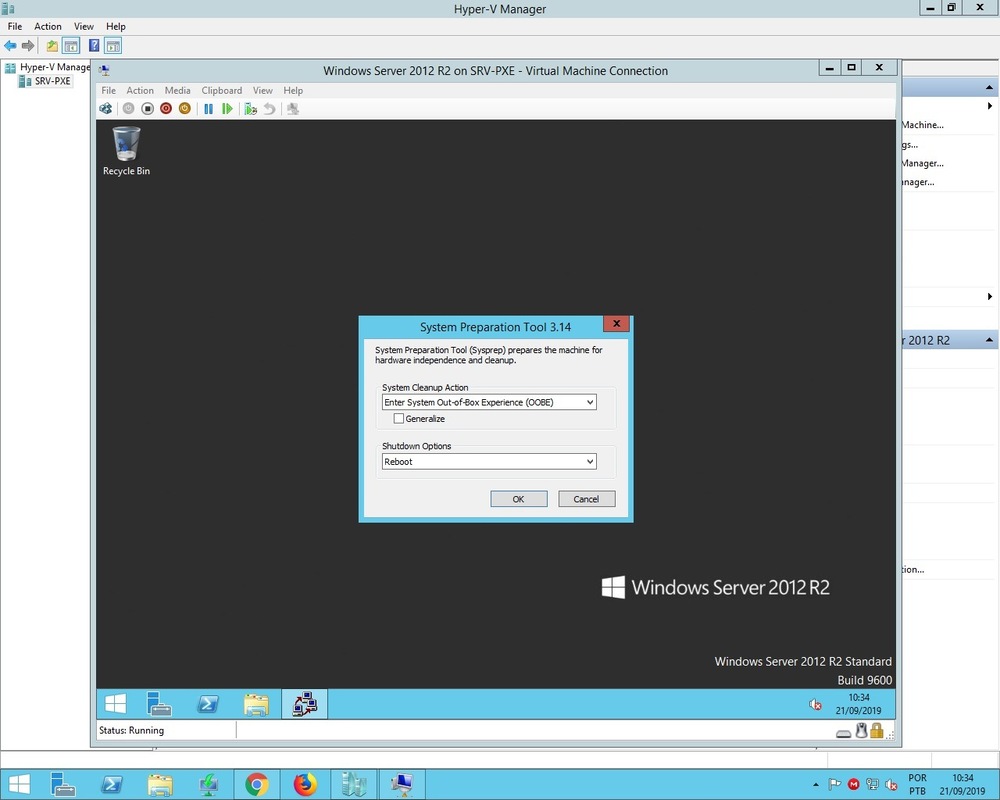
Task: Click the red Shut Down icon
Action: point(166,108)
